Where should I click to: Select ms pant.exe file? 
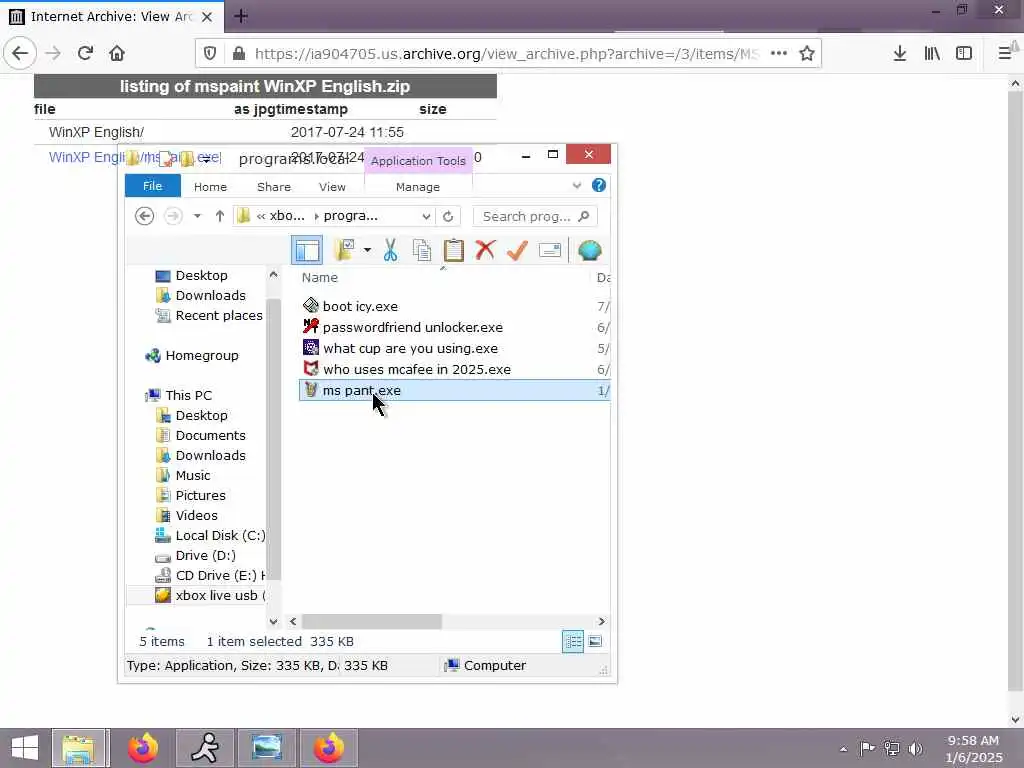coord(455,391)
